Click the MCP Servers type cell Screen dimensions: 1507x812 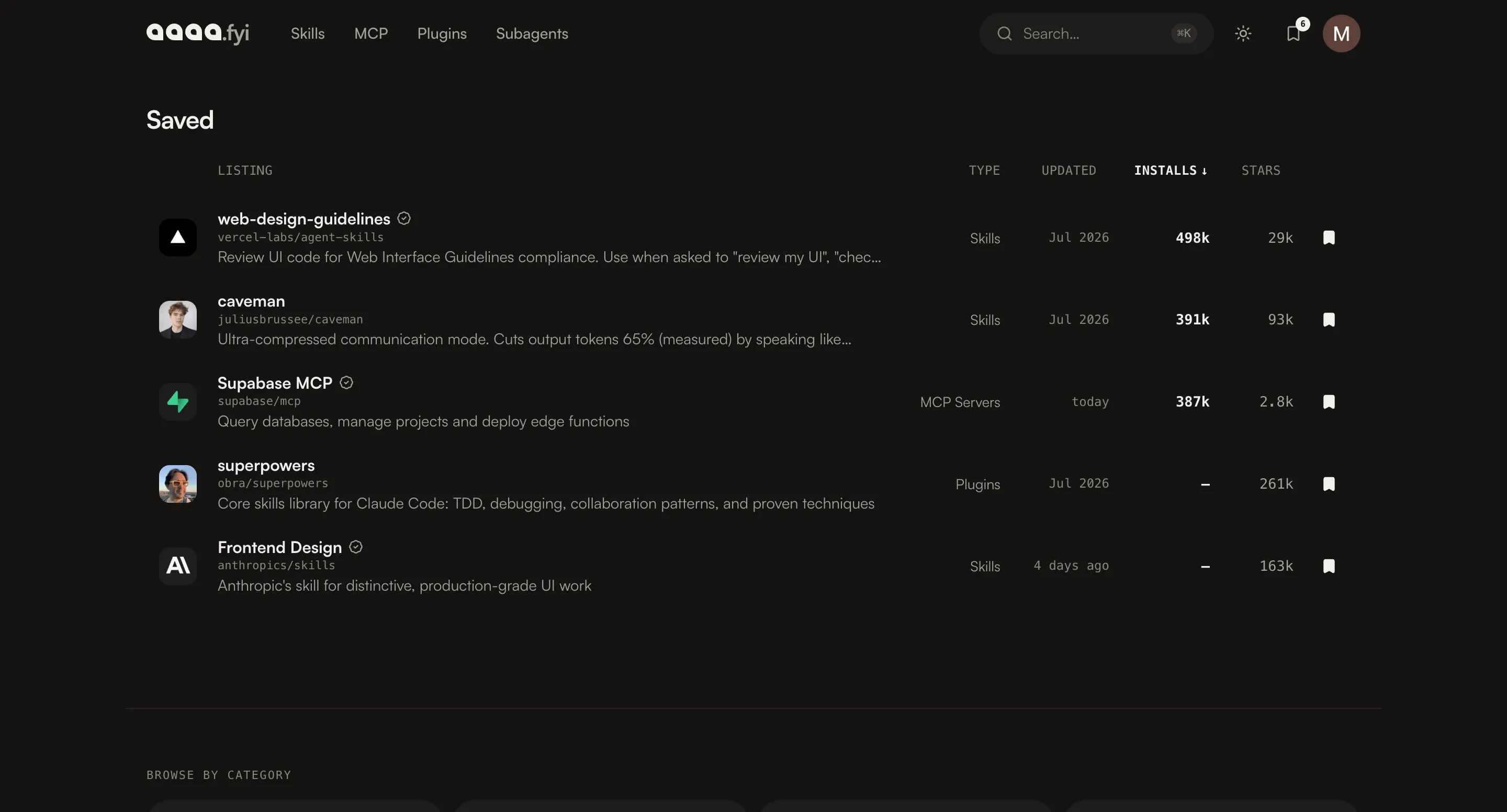click(x=960, y=402)
